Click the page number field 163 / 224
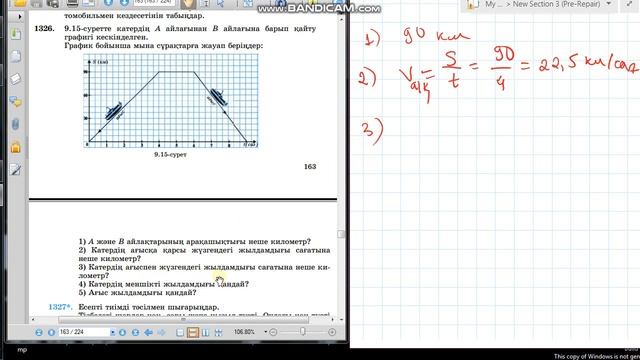640x360 pixels. pyautogui.click(x=84, y=332)
